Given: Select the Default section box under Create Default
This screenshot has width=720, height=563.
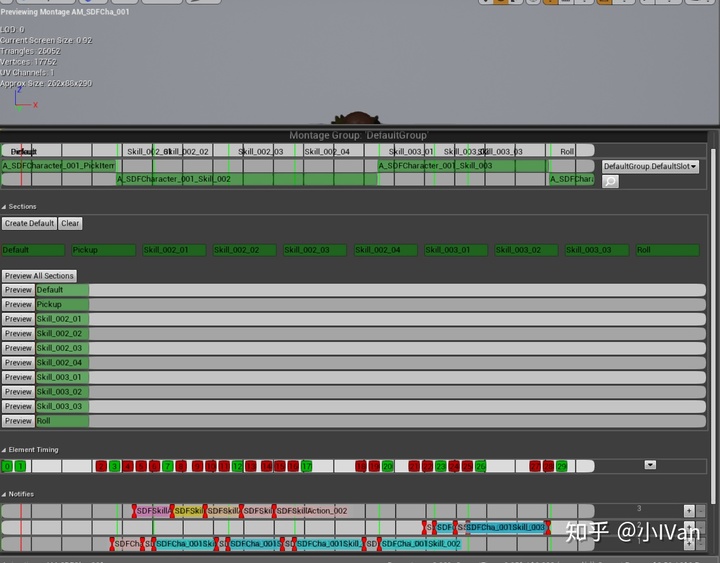Looking at the screenshot, I should coord(33,250).
